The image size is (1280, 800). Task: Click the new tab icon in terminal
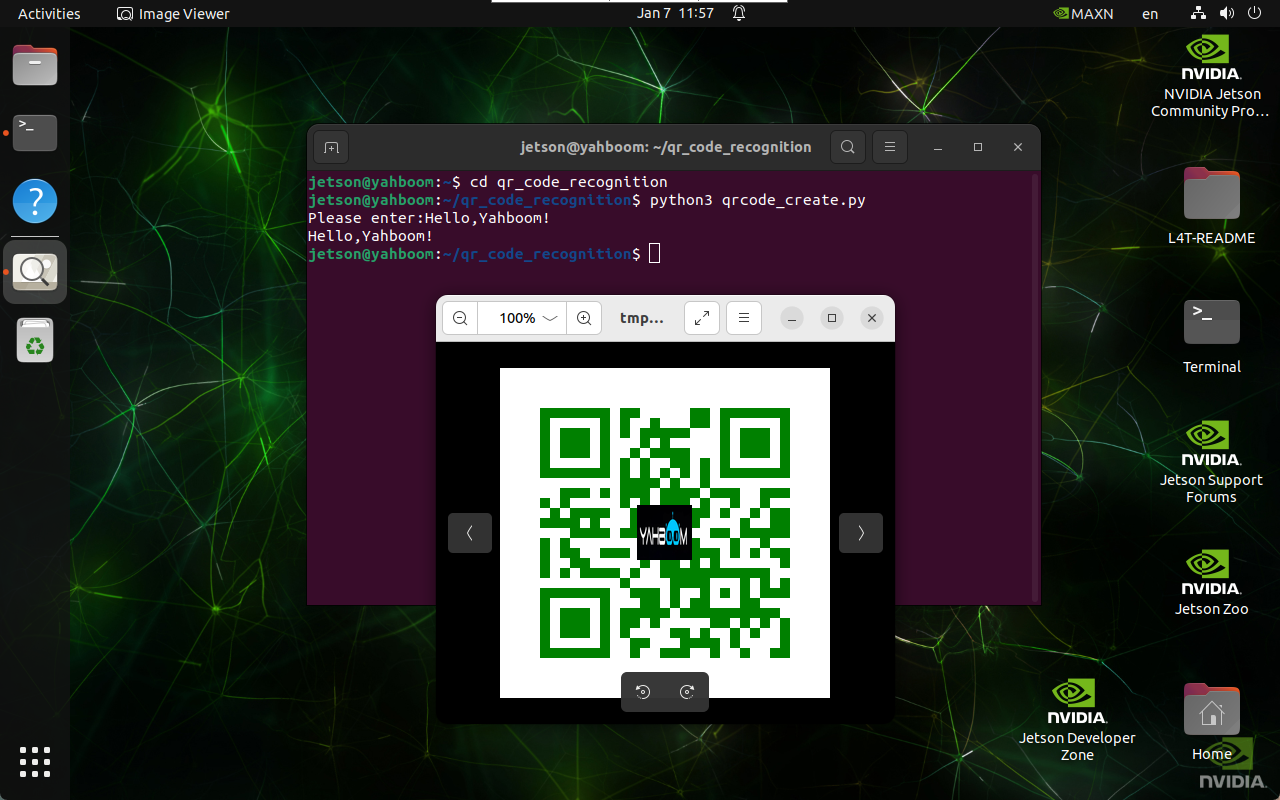click(x=331, y=148)
